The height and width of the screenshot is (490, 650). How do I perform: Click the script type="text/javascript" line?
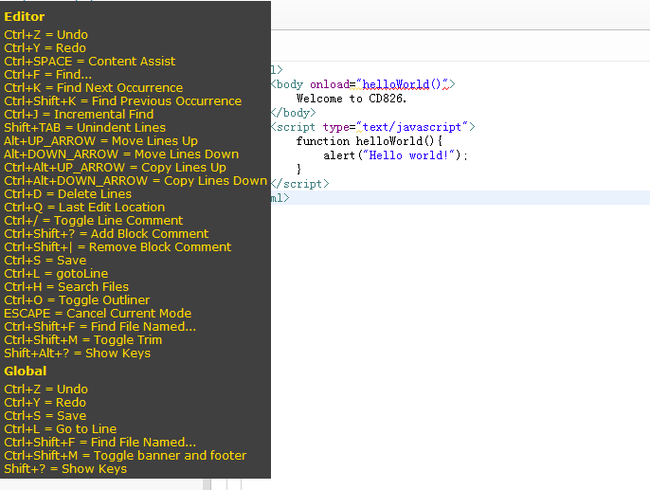[373, 127]
